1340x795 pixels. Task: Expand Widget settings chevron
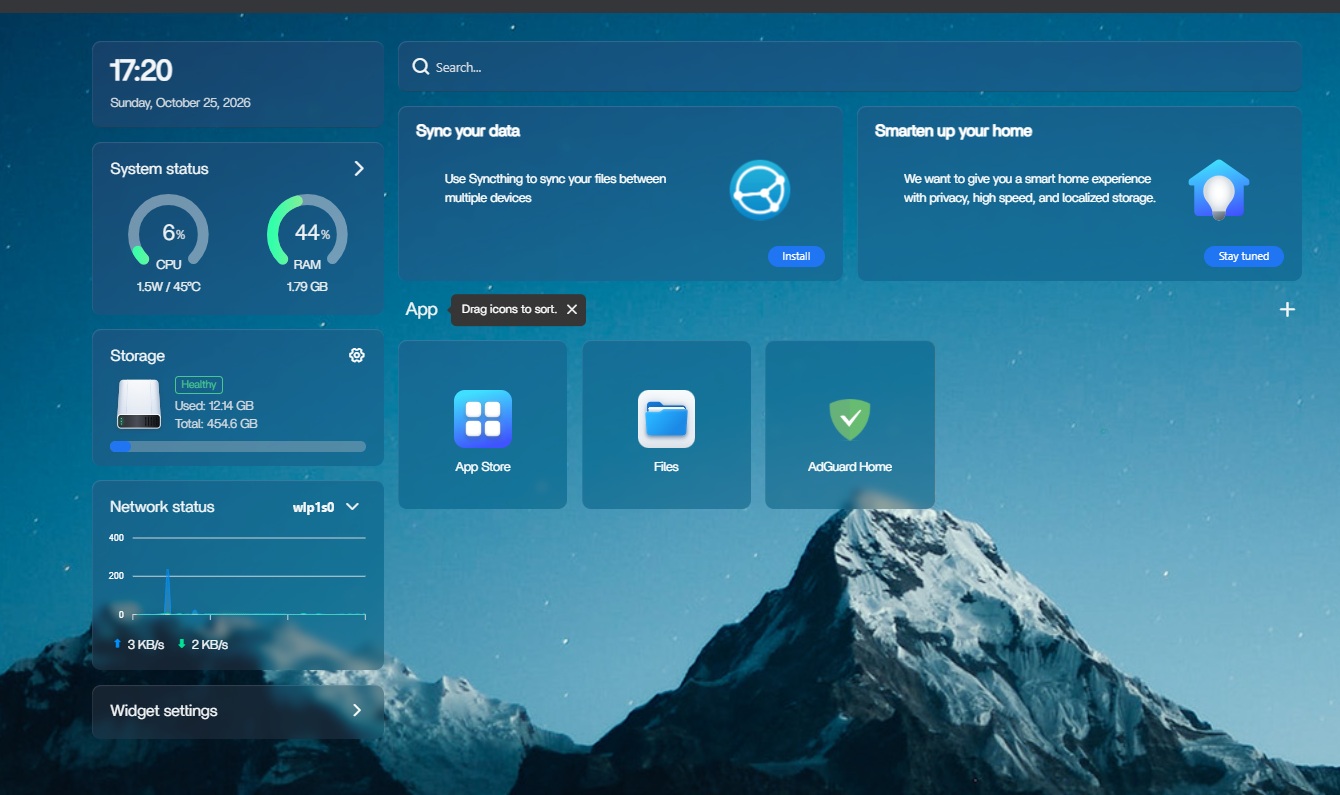coord(357,711)
